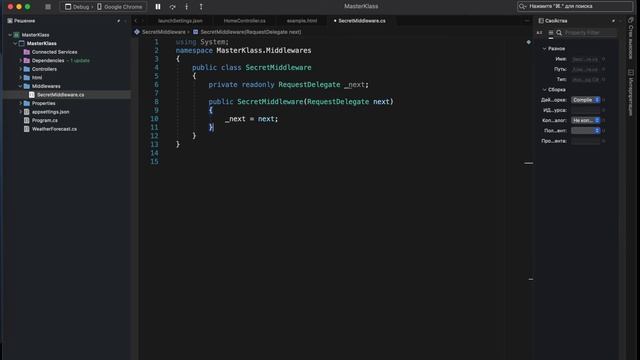The height and width of the screenshot is (360, 640).
Task: Click the diamond marker at editor's right margin
Action: 529,42
